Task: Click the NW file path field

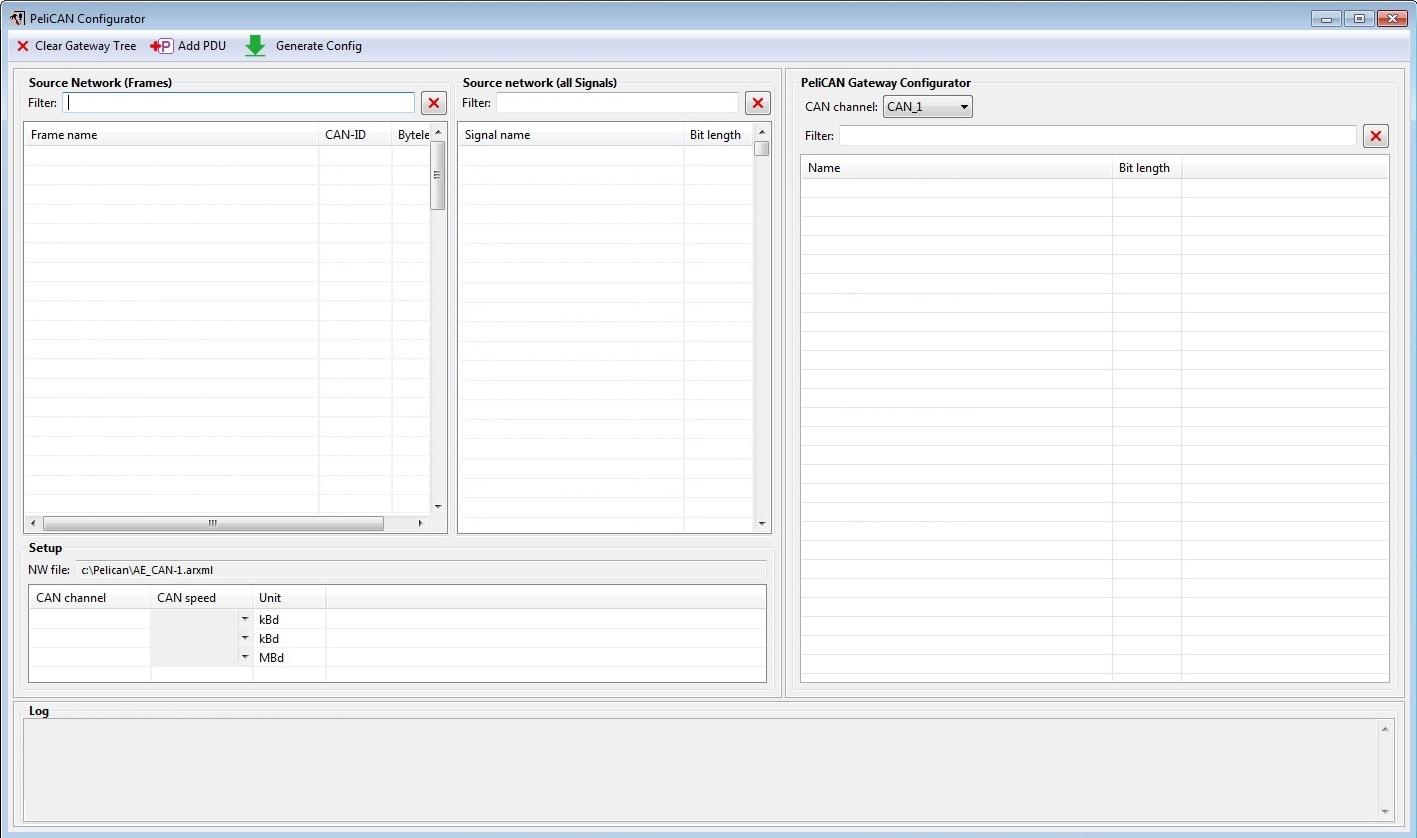Action: [420, 570]
